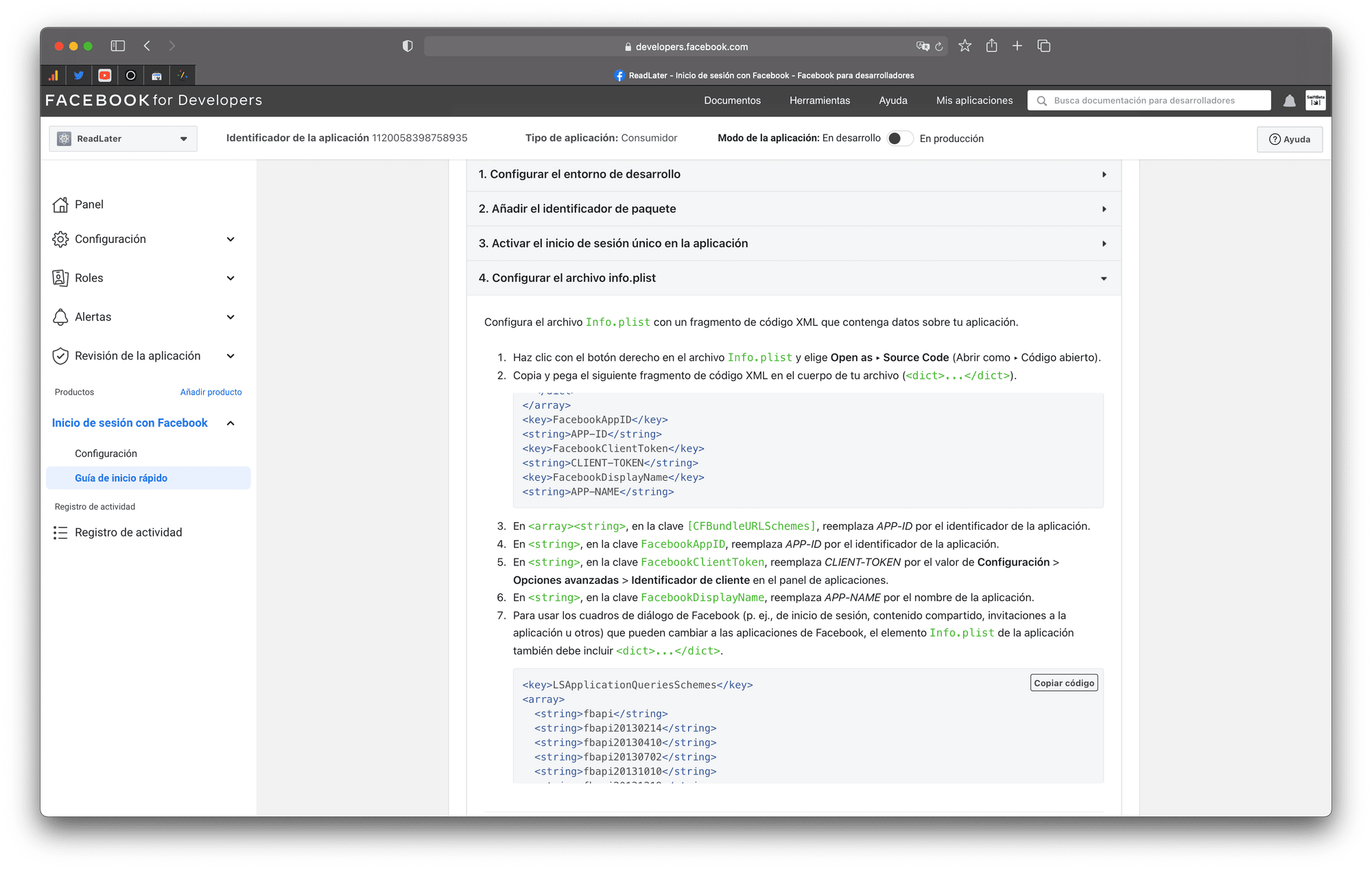The width and height of the screenshot is (1372, 870).
Task: Open Configuración under Inicio de sesión con Facebook
Action: (x=106, y=454)
